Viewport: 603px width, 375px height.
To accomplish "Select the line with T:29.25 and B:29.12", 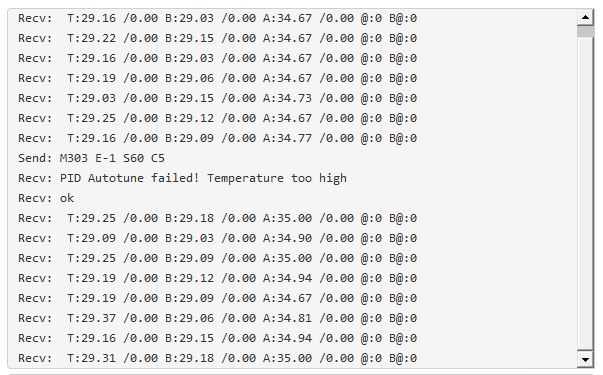I will 217,118.
